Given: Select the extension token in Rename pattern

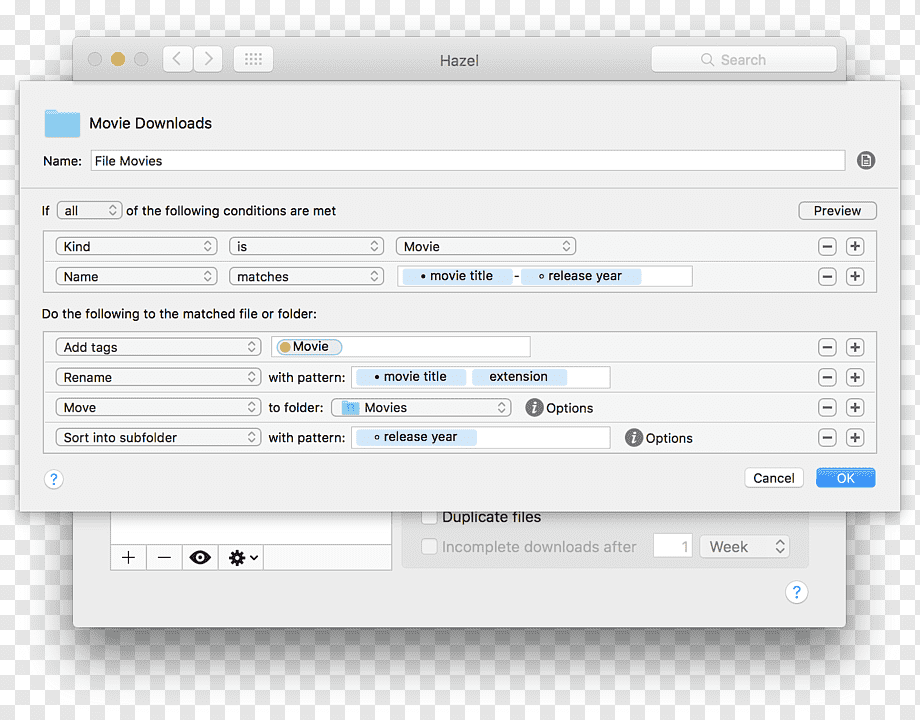Looking at the screenshot, I should 519,377.
